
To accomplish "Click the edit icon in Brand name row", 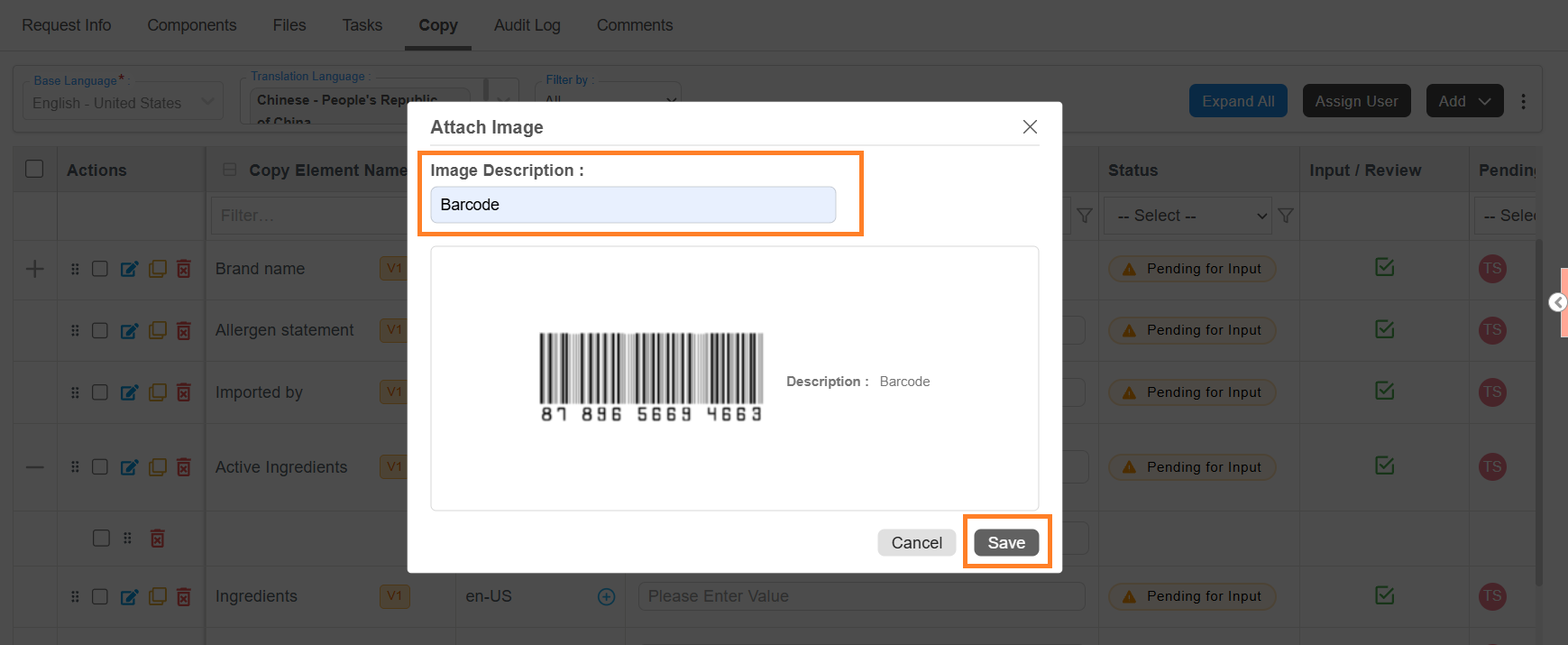I will [x=129, y=269].
